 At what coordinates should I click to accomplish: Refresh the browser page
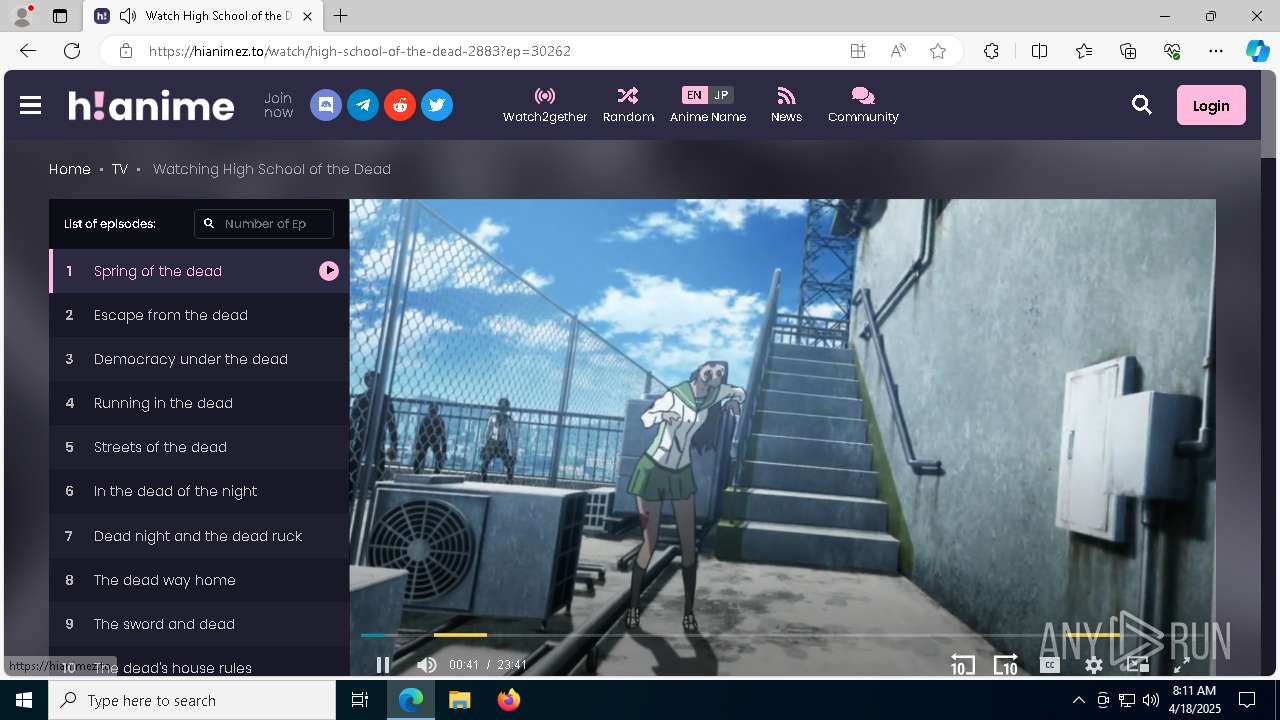pos(72,51)
